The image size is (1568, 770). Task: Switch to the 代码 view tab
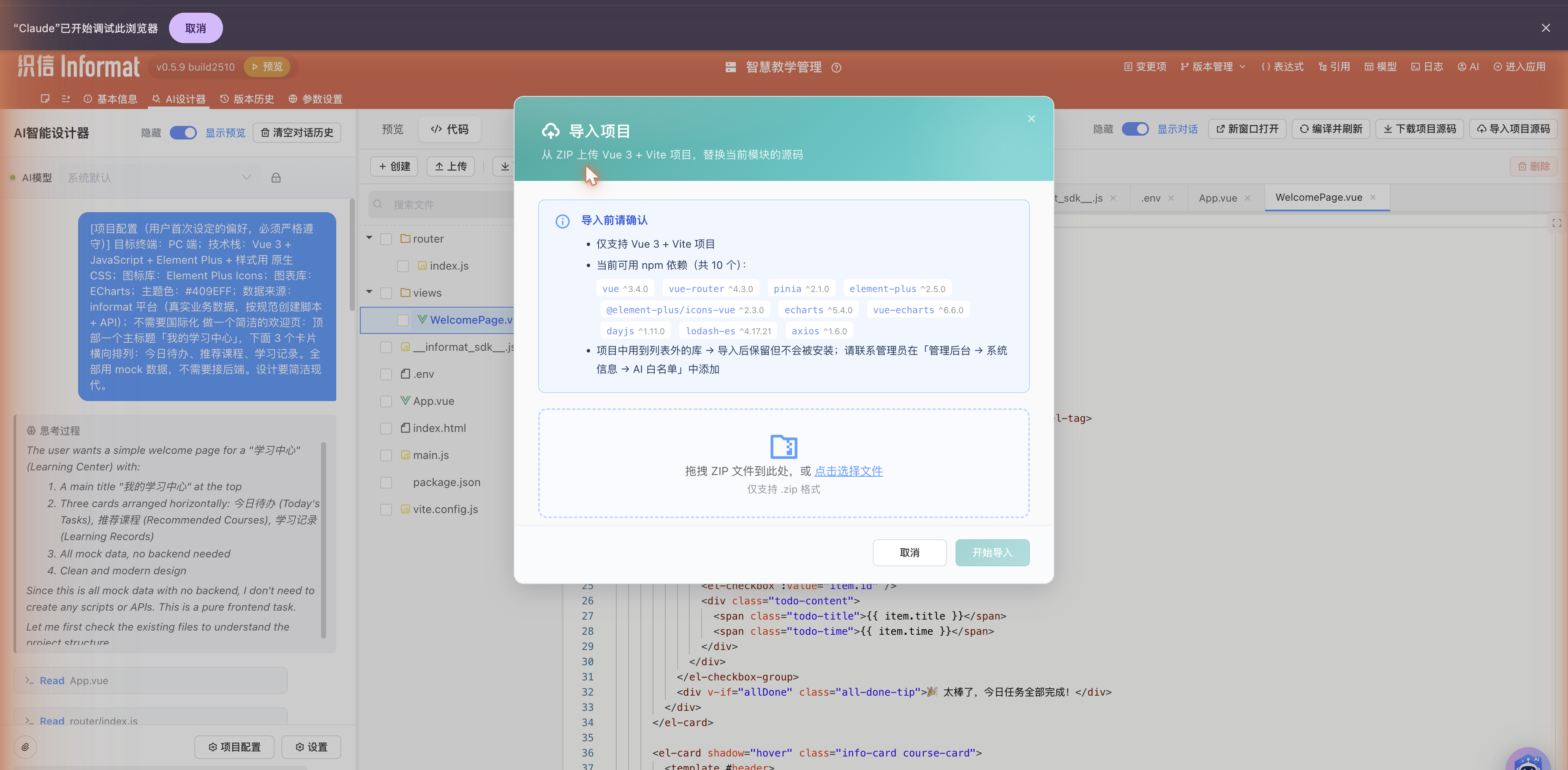450,129
